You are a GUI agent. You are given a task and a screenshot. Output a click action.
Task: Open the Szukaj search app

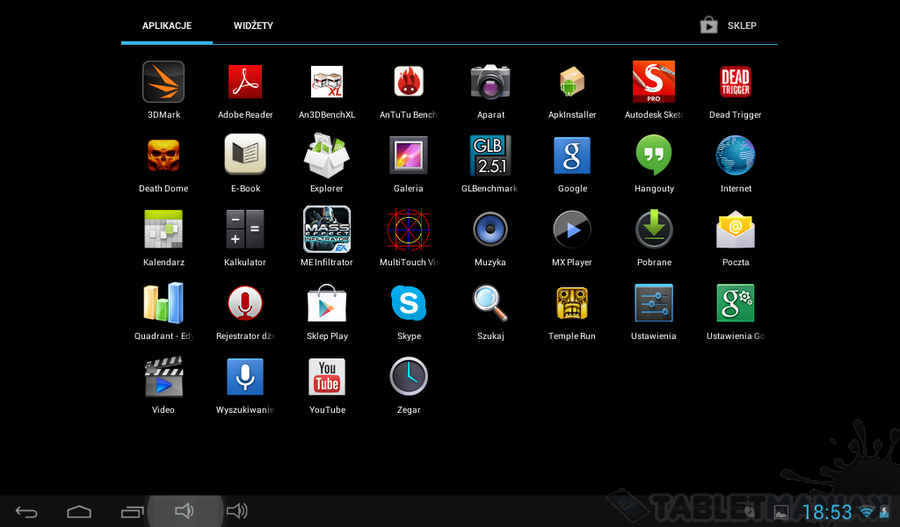[490, 303]
